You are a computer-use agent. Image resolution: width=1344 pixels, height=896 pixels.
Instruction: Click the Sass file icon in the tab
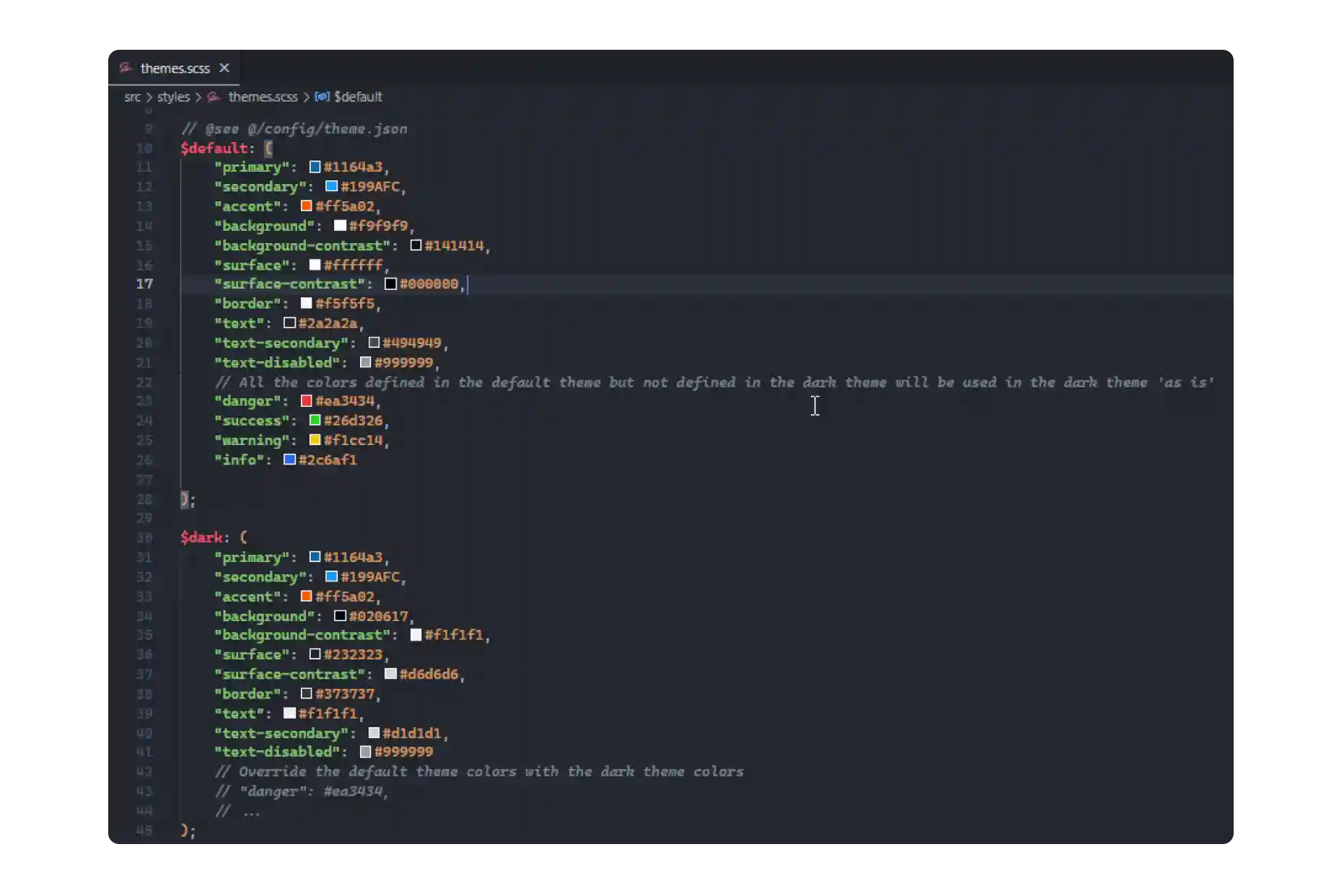[x=126, y=68]
